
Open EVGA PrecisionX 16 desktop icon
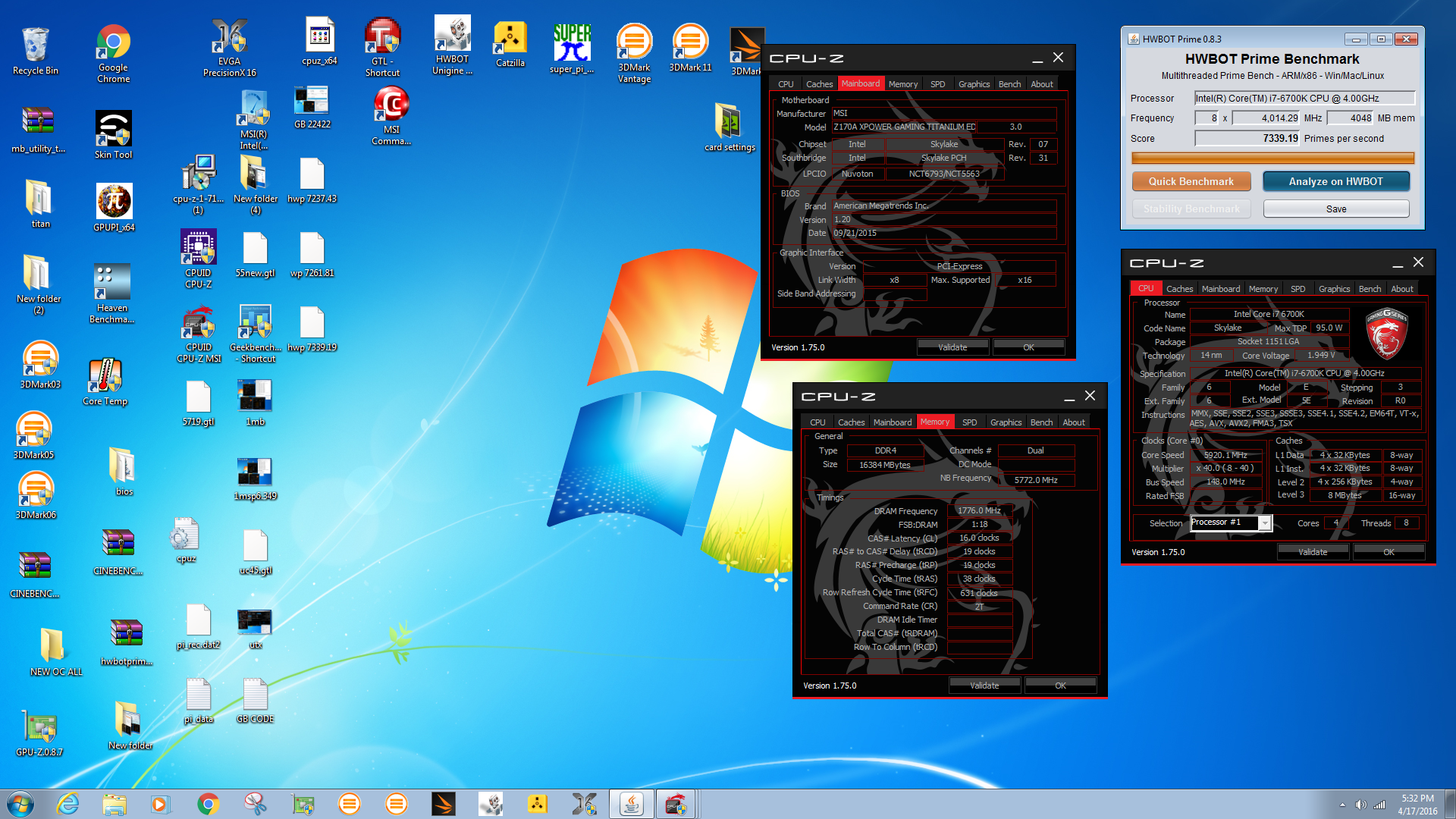229,49
